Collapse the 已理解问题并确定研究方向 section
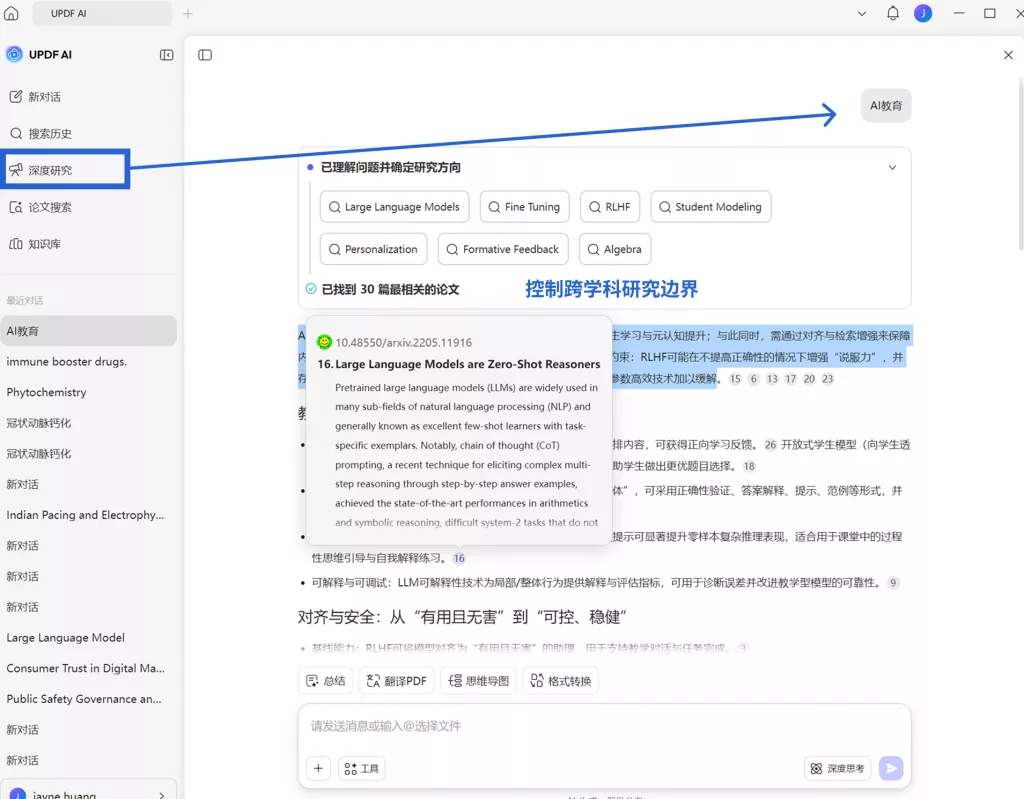Image resolution: width=1024 pixels, height=799 pixels. 892,167
